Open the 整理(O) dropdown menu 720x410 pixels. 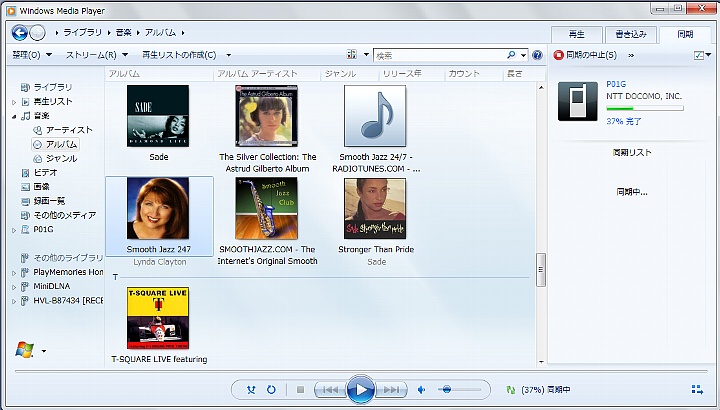pyautogui.click(x=32, y=55)
